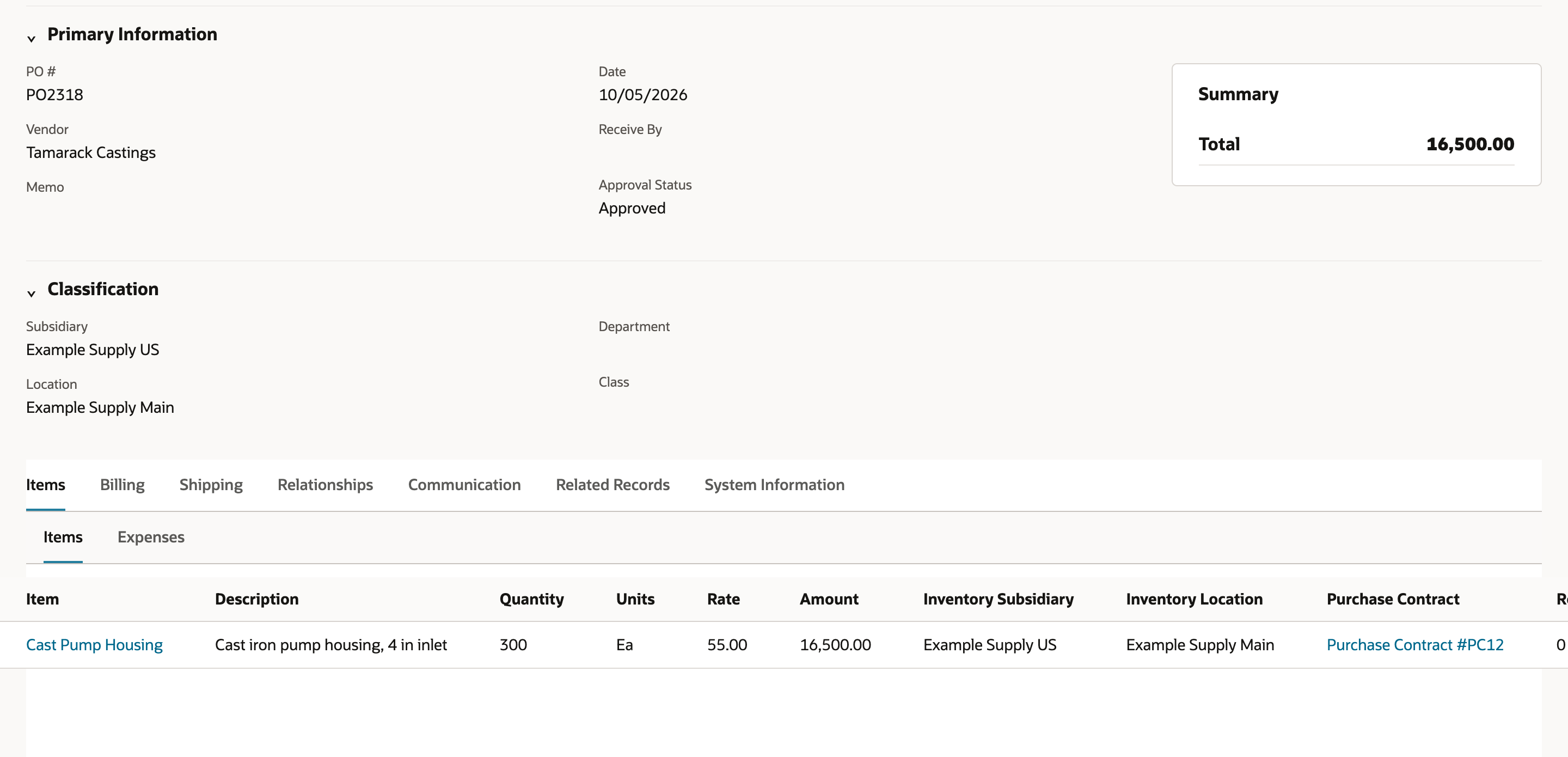1568x757 pixels.
Task: Click the vendor name Tamarack Castings
Action: [91, 152]
